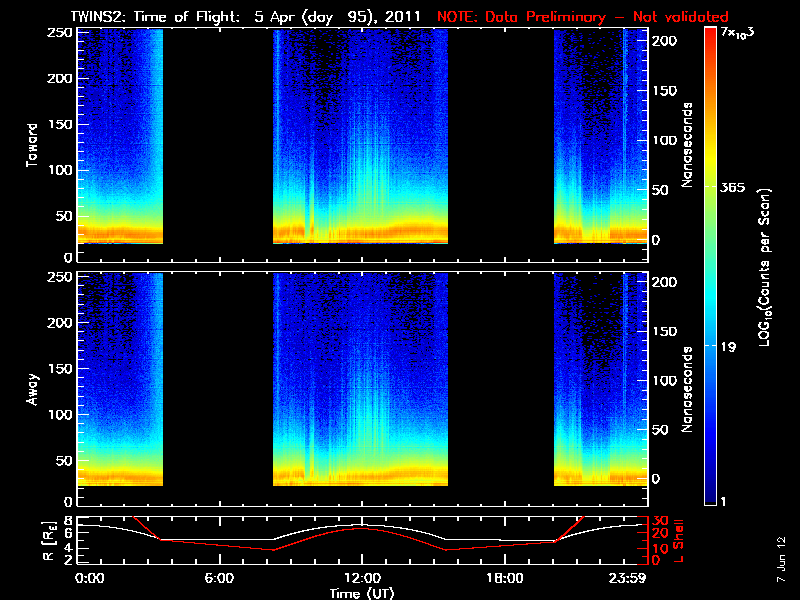Click the '18:00' time axis tick
The width and height of the screenshot is (800, 600).
pyautogui.click(x=504, y=579)
